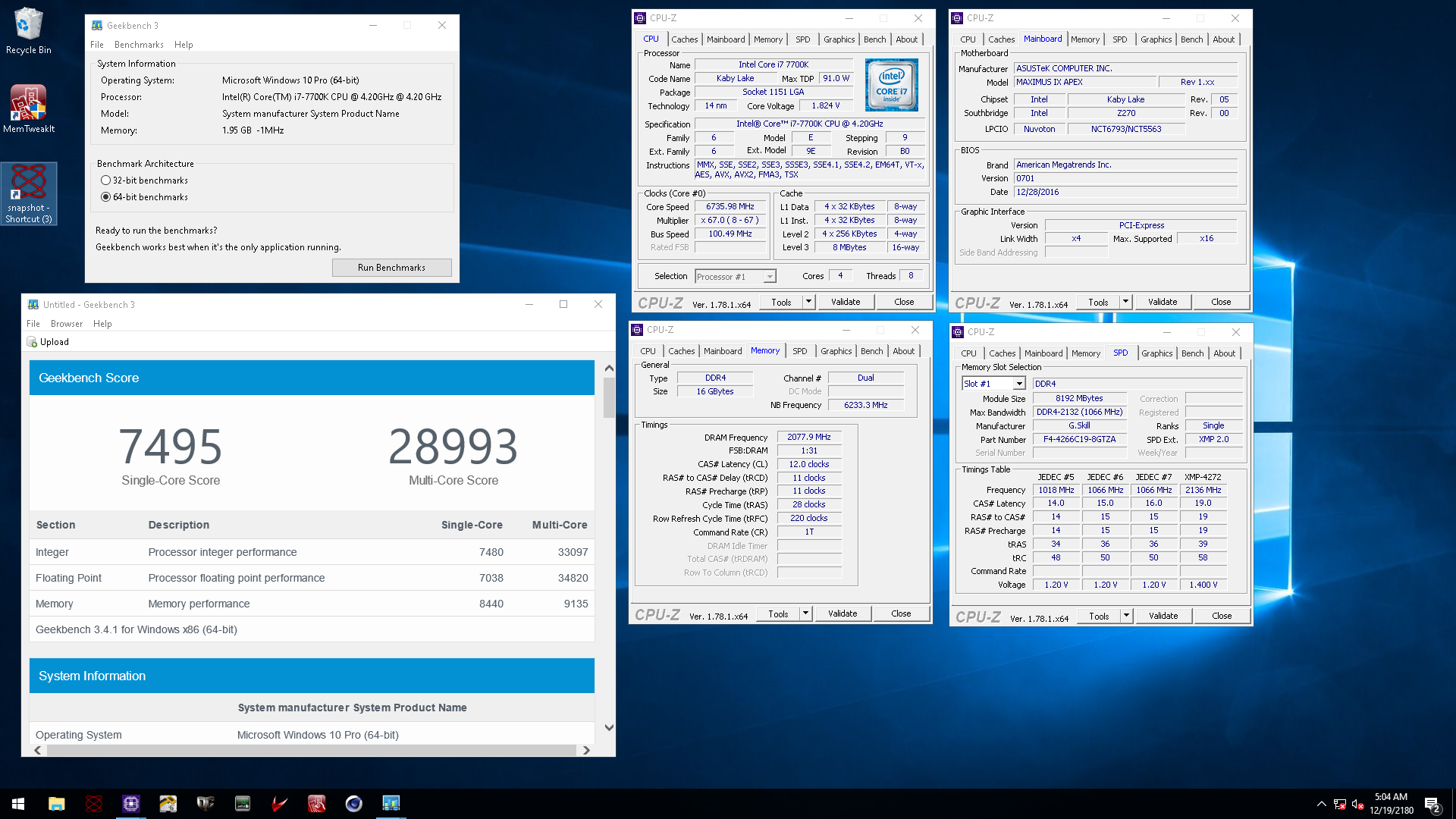Open the blue sphere Cinebench taskbar icon
This screenshot has width=1456, height=819.
354,804
